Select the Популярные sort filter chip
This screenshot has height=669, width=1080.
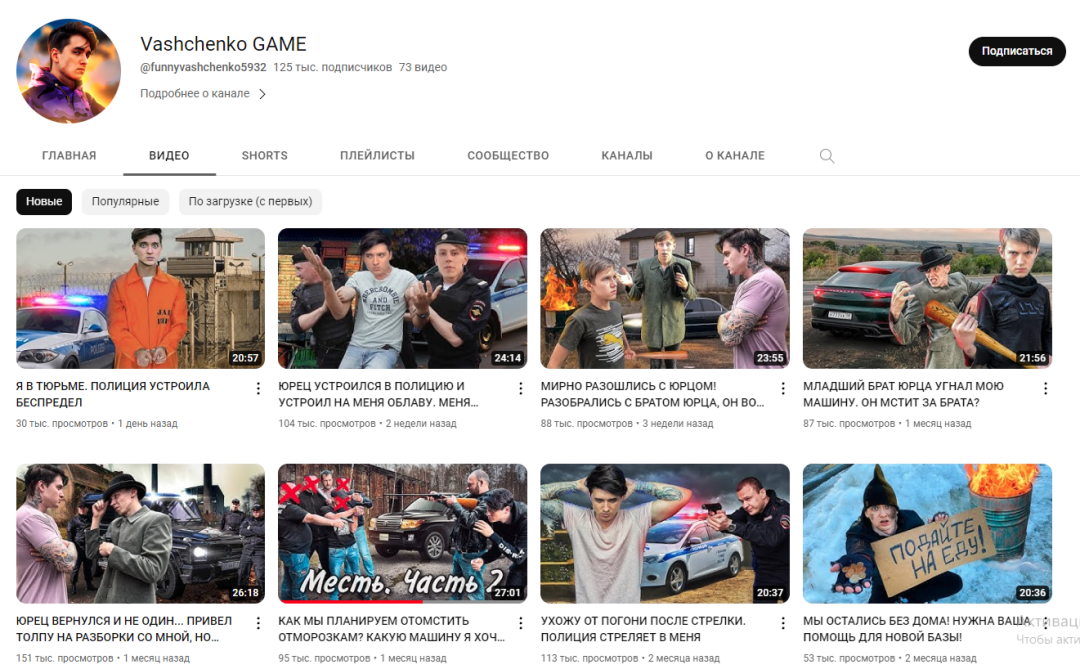coord(125,201)
